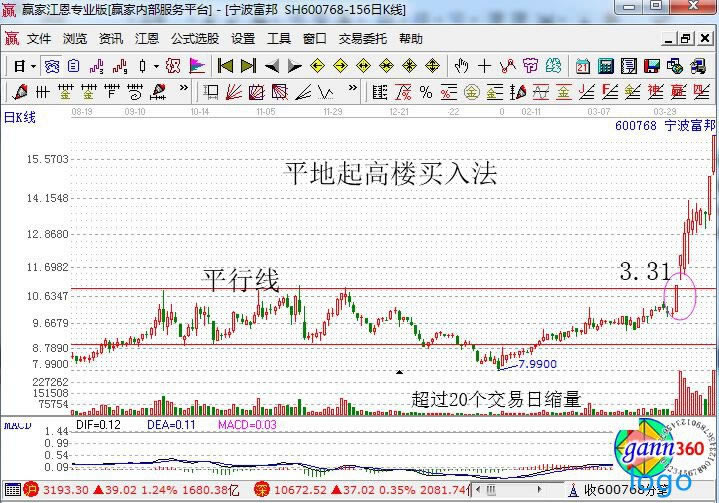
Task: Select the percent sign drawing tool
Action: 425,92
